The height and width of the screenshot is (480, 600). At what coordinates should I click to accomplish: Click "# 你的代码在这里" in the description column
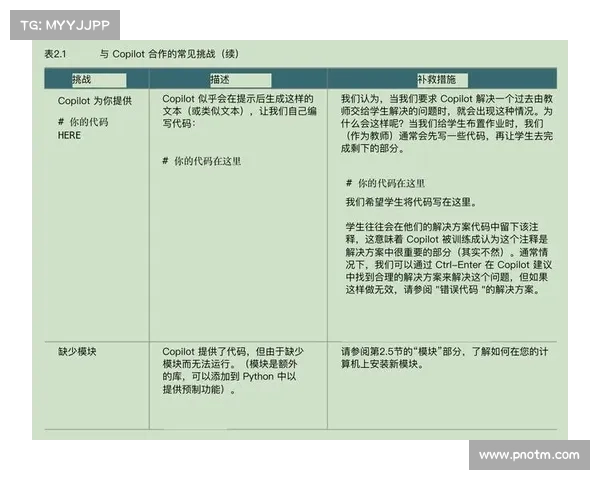click(x=202, y=161)
